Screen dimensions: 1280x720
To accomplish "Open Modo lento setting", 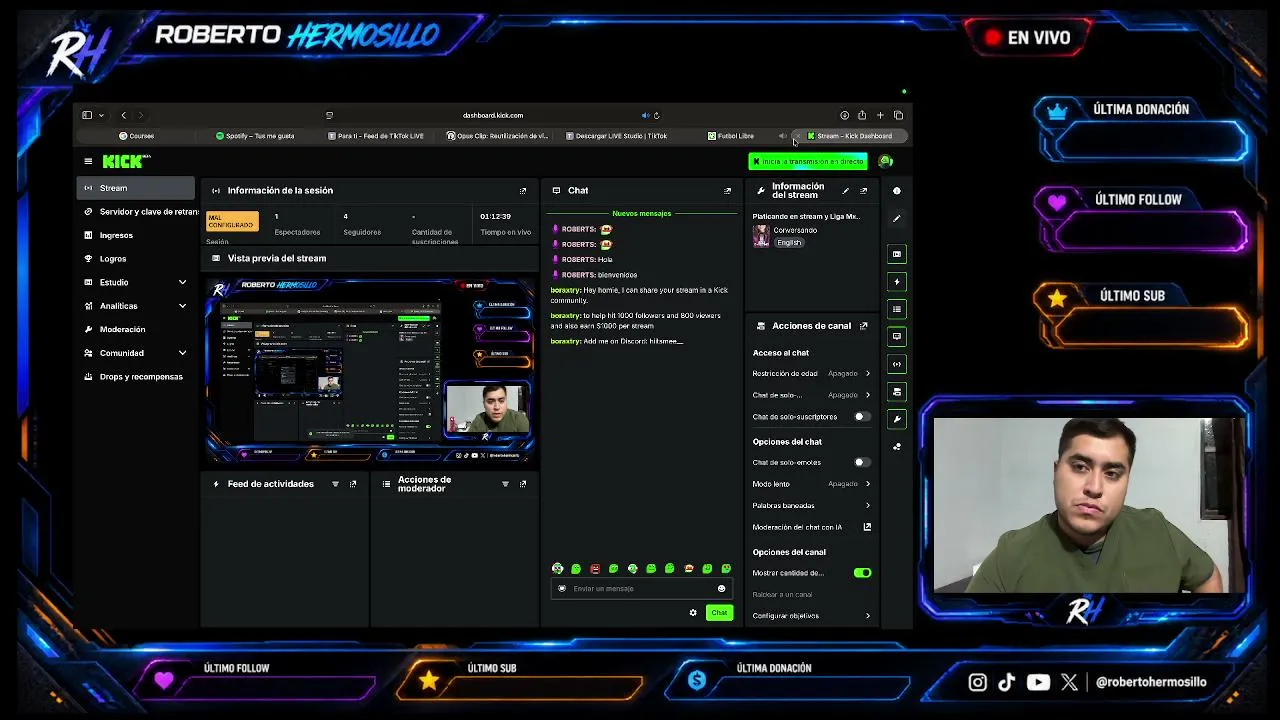I will (811, 484).
